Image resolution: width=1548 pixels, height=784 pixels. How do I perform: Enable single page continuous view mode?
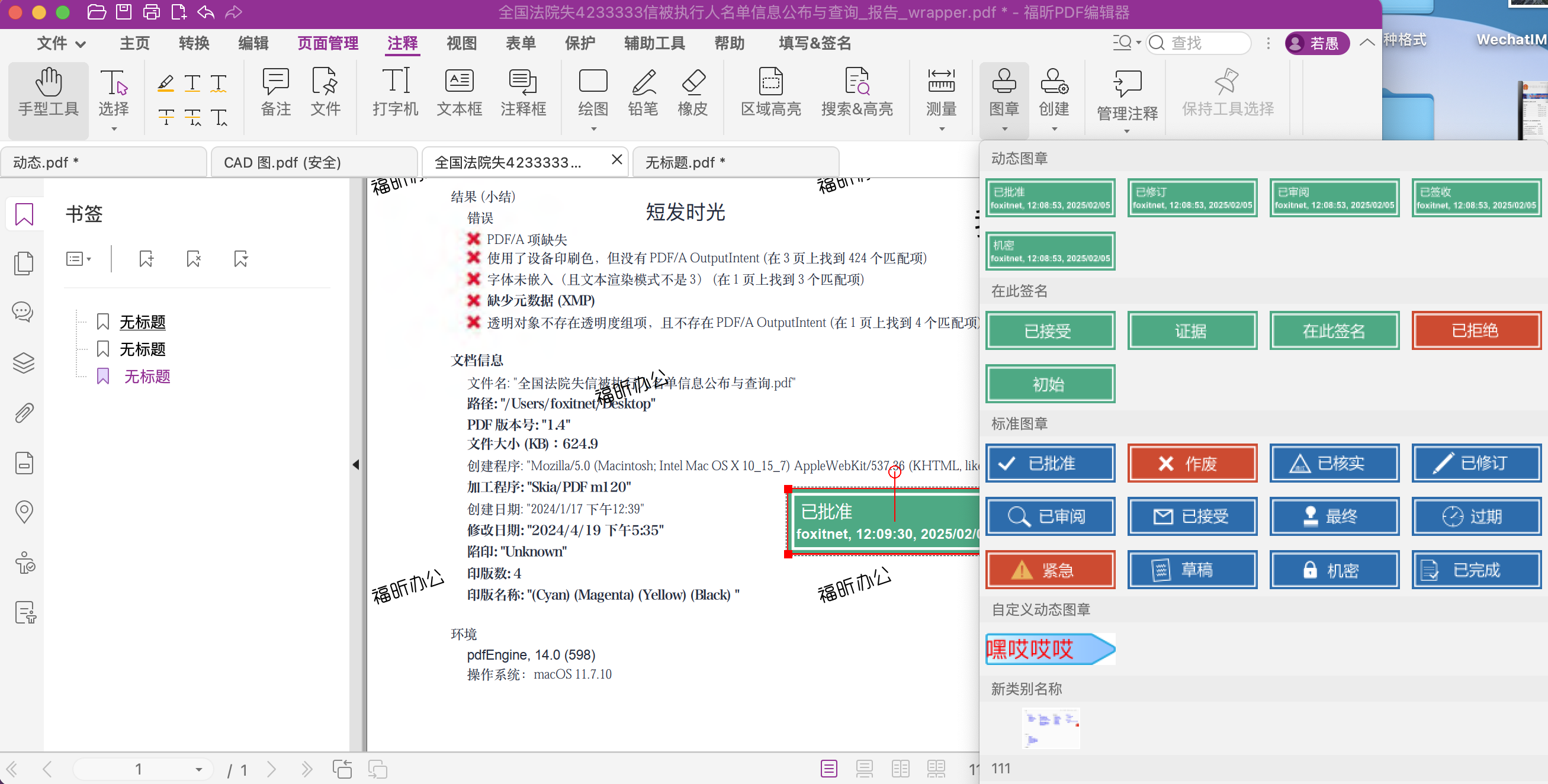tap(864, 769)
